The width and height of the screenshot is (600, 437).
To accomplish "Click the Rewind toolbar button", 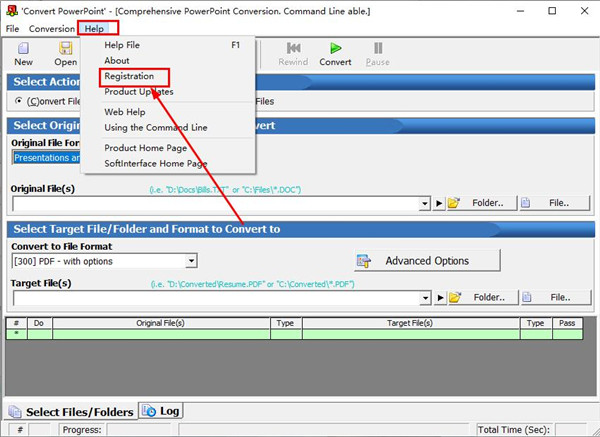I will pos(293,54).
